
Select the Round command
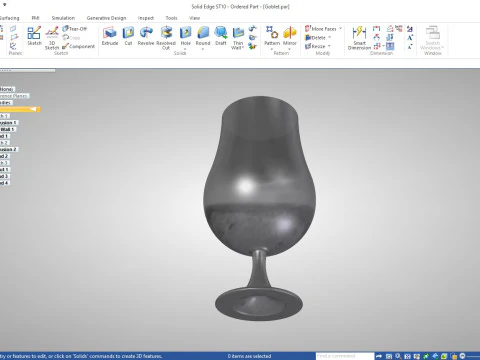(203, 36)
